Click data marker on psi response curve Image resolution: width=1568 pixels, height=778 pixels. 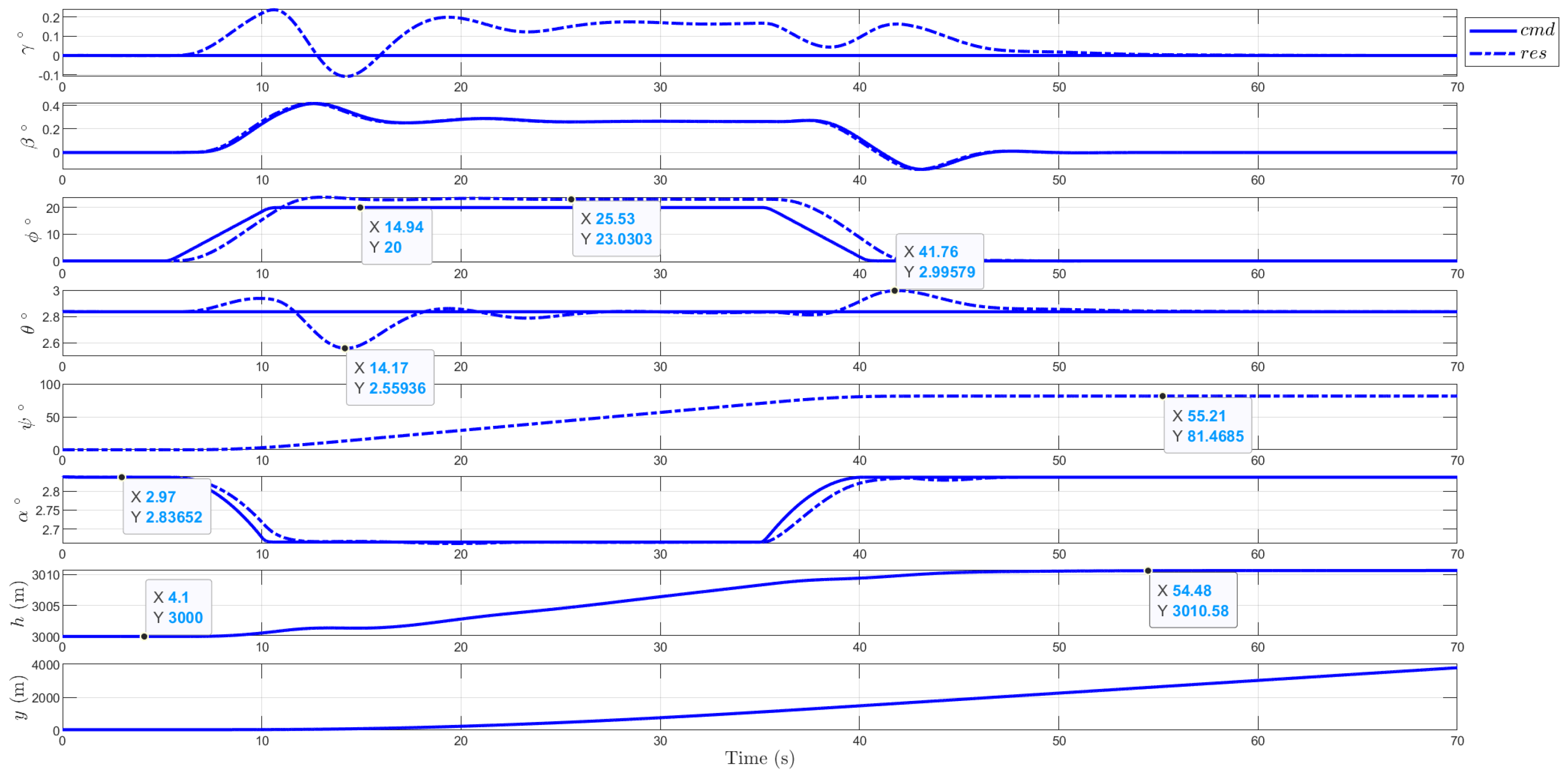[x=1162, y=396]
